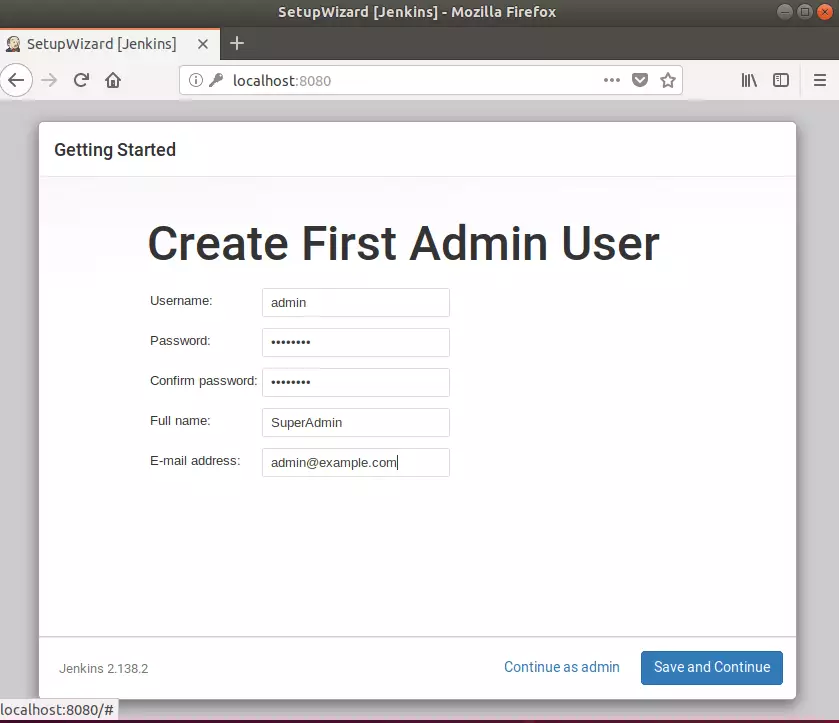The height and width of the screenshot is (723, 839).
Task: Go back to the previous page
Action: coord(16,80)
